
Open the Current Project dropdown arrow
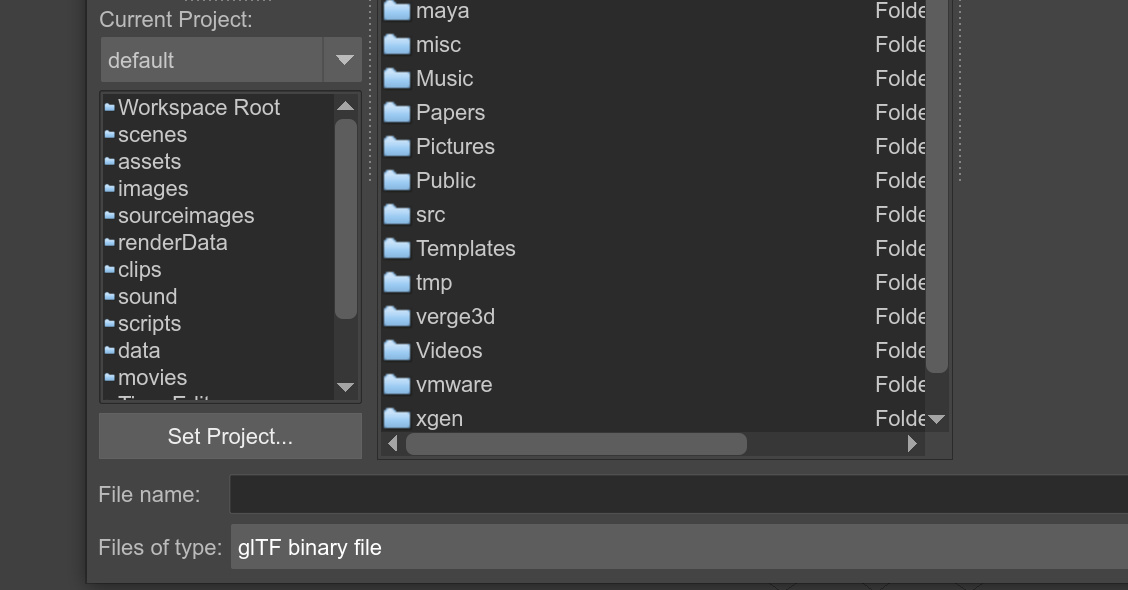click(344, 60)
